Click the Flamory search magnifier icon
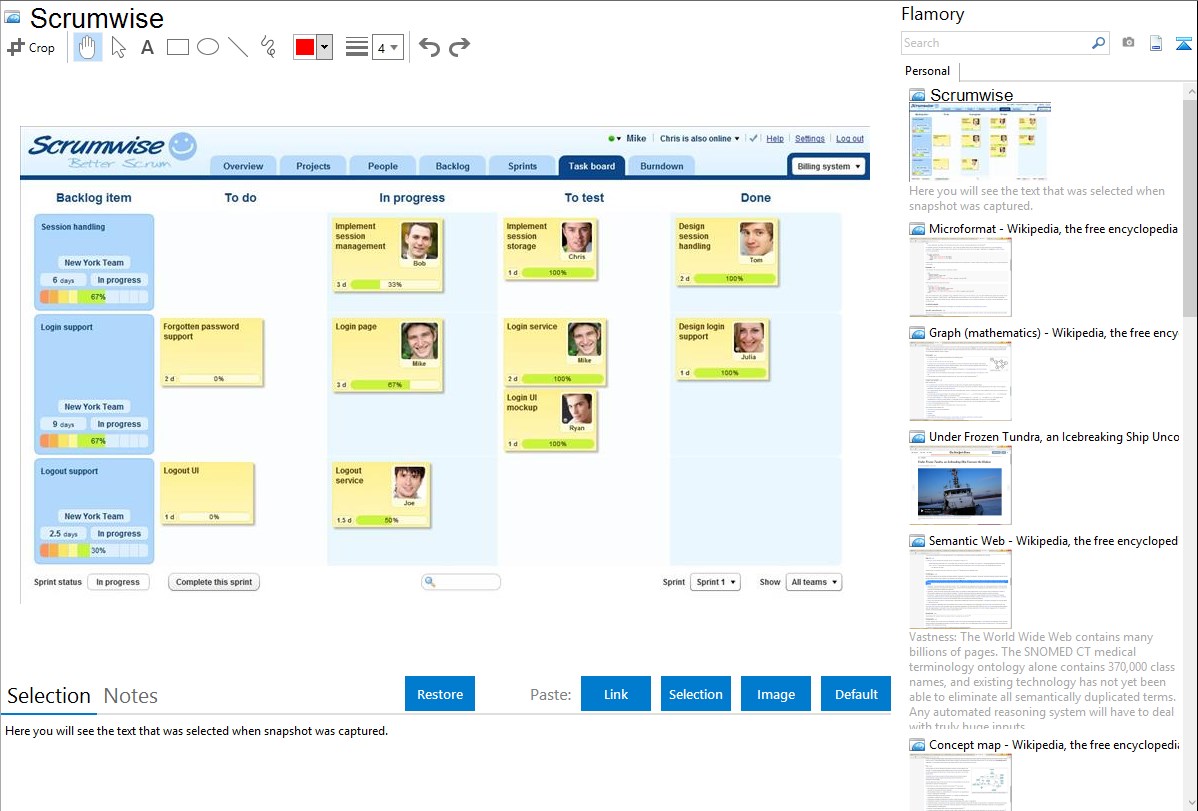The image size is (1198, 811). (1098, 43)
